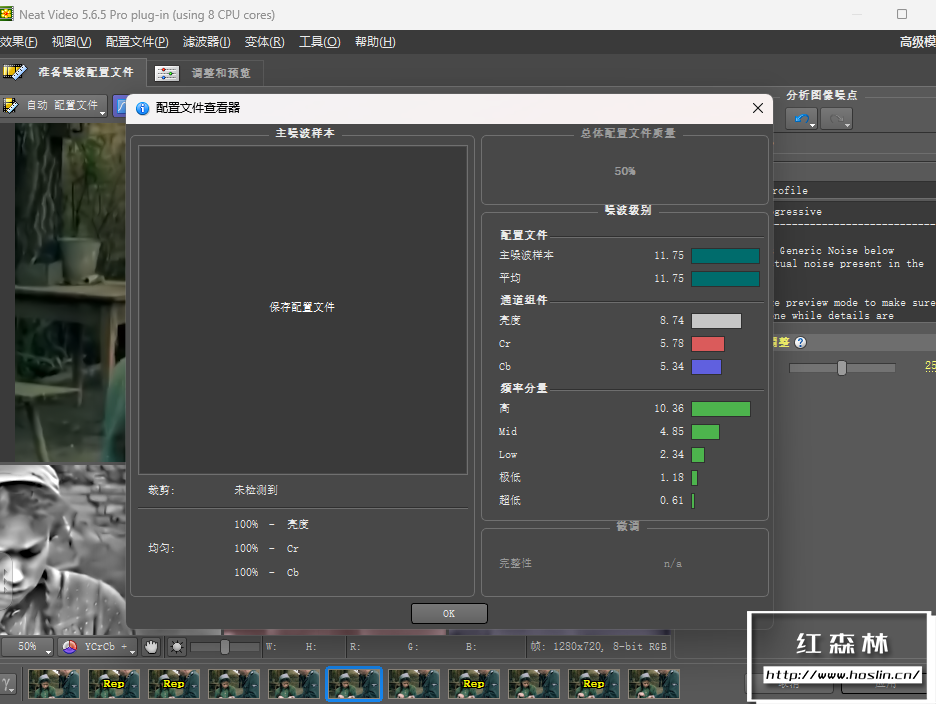
Task: Open the 工具(O) menu
Action: (319, 42)
